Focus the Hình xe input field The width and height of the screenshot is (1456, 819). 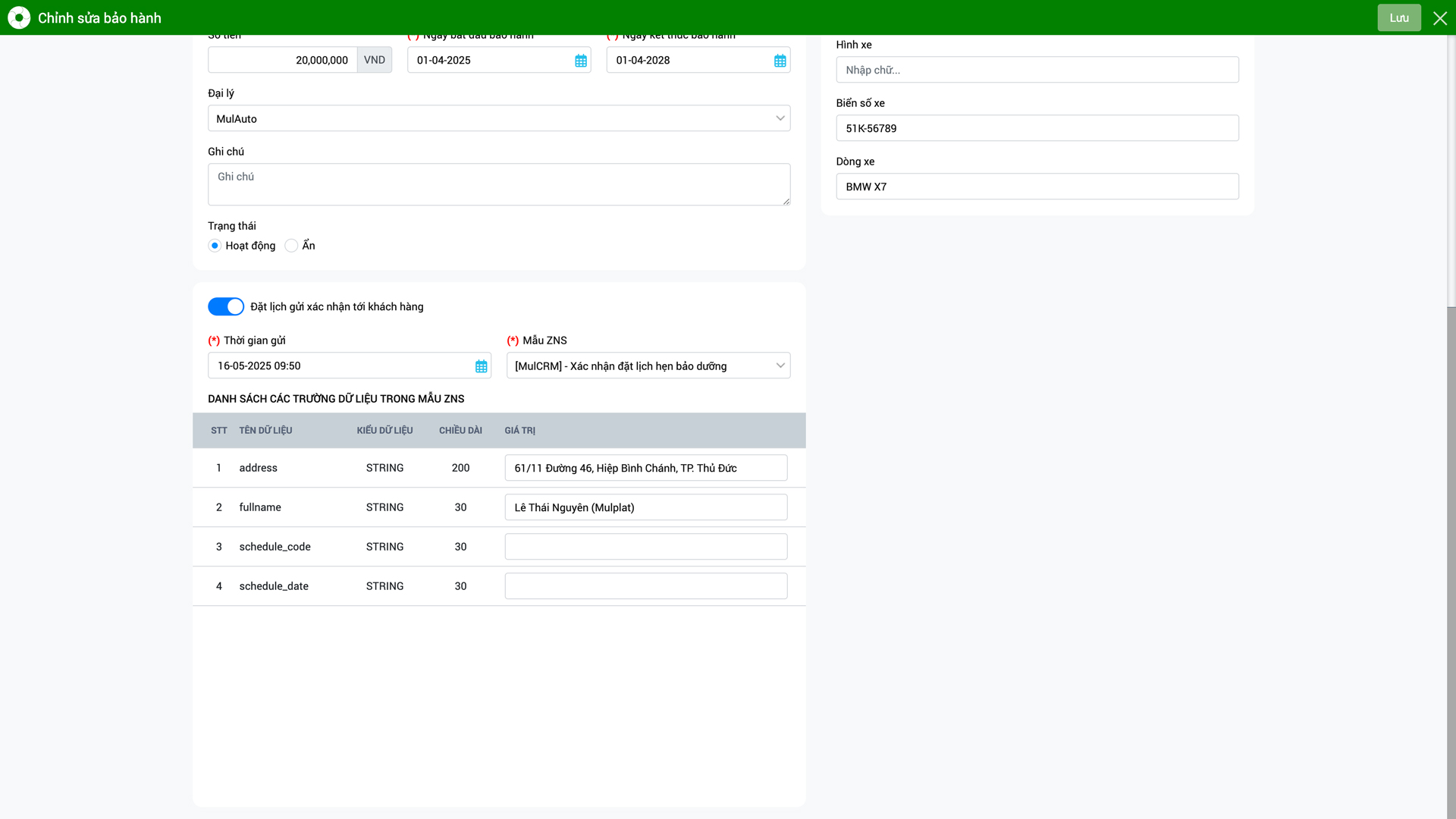(1037, 70)
